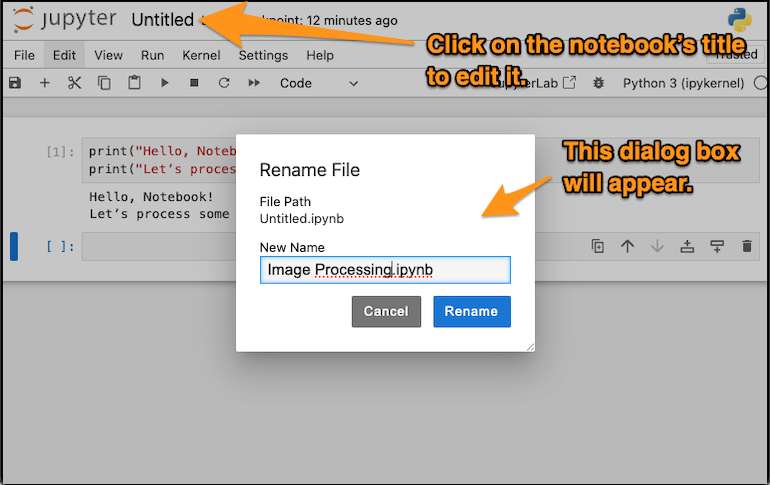Cut the selected cell with scissors icon
Viewport: 770px width, 485px height.
[75, 82]
